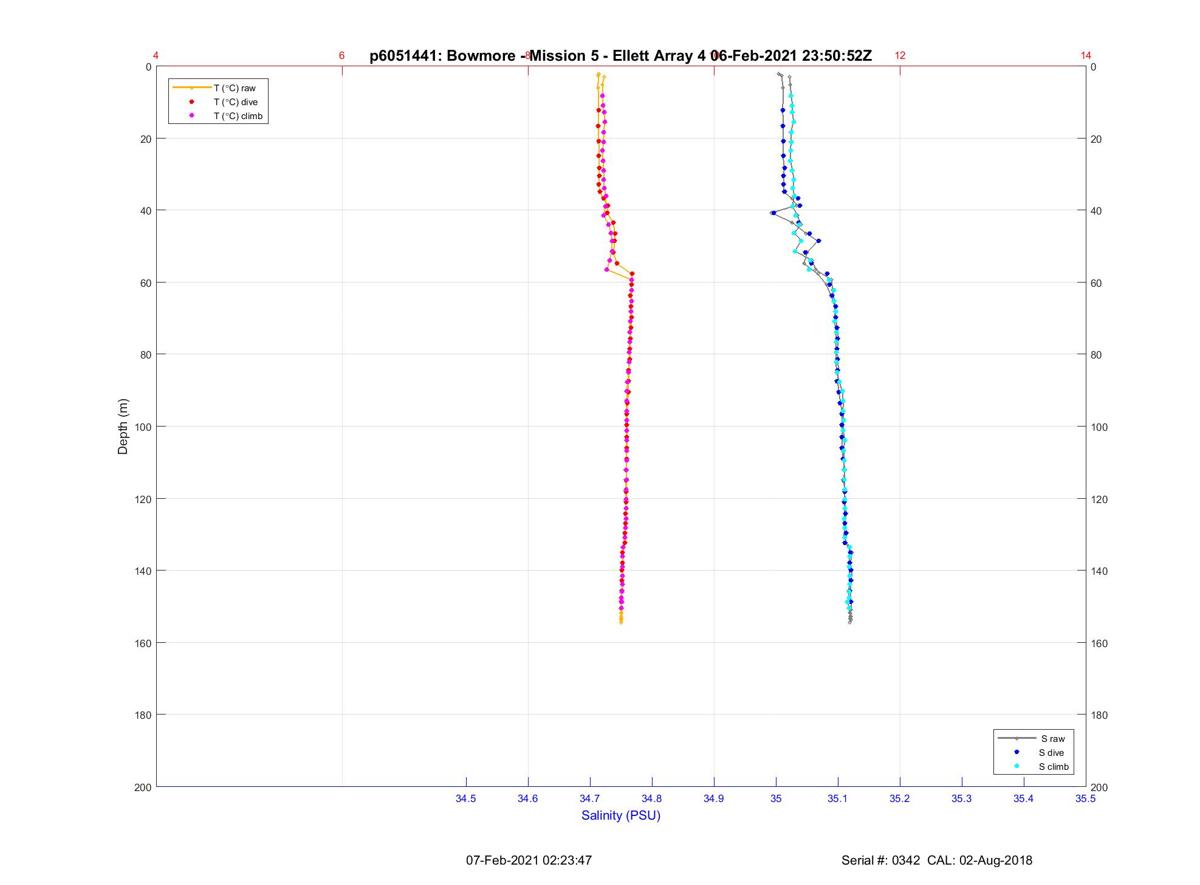
Task: Click the 34.8 salinity tick label
Action: tap(652, 798)
